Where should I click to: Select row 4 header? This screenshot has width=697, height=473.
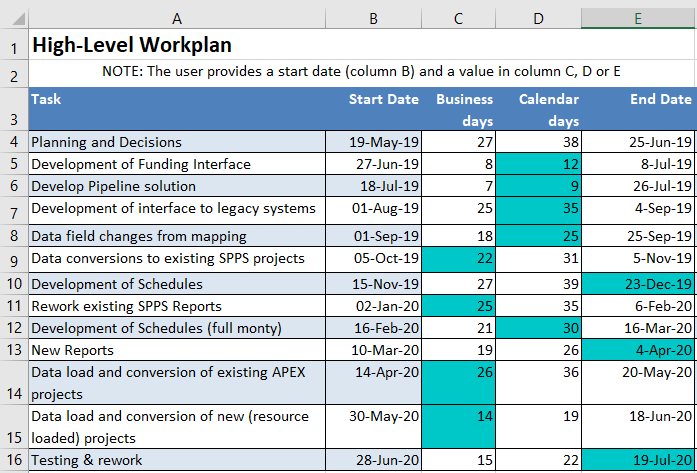point(14,142)
